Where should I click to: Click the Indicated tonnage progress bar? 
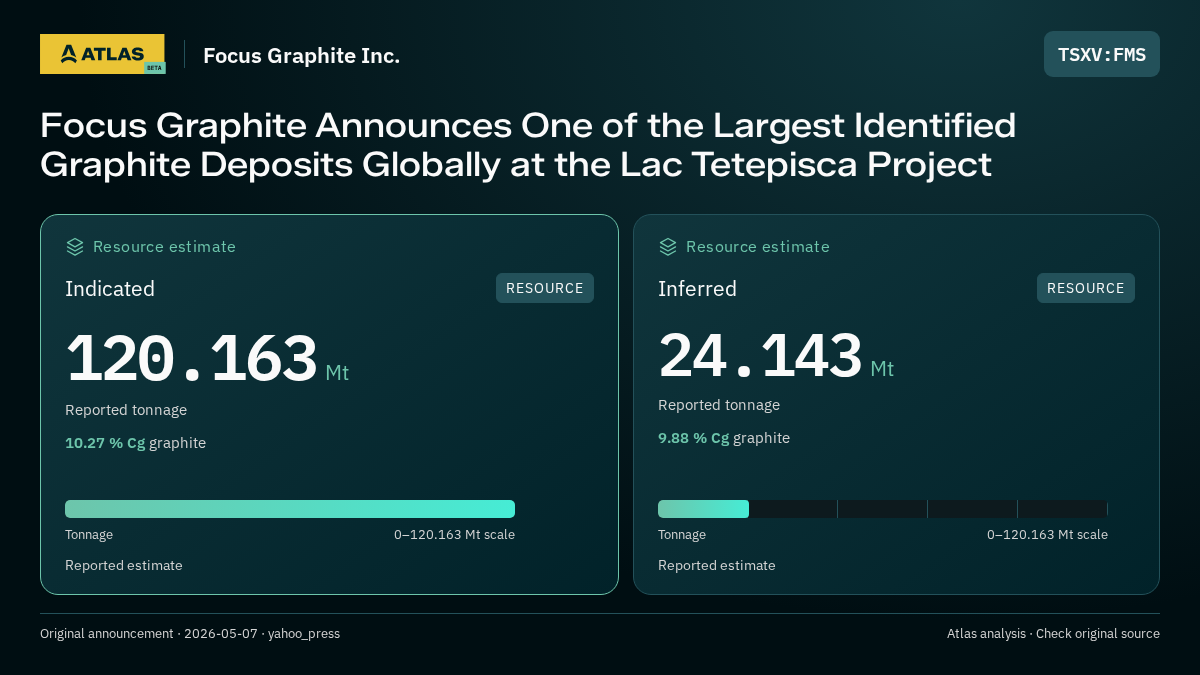290,509
